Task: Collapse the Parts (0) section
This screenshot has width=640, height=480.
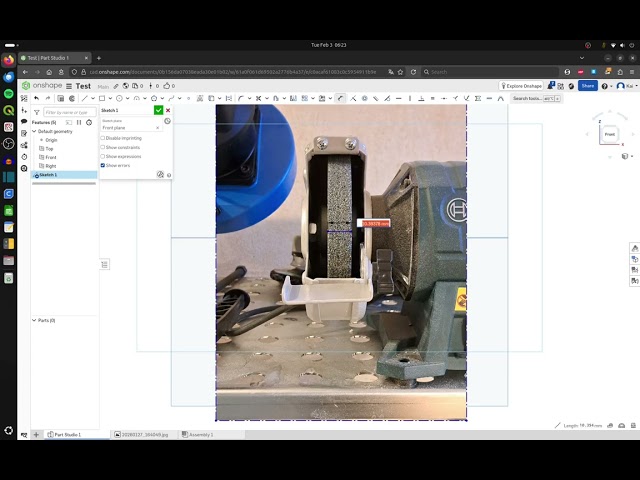Action: [x=34, y=320]
